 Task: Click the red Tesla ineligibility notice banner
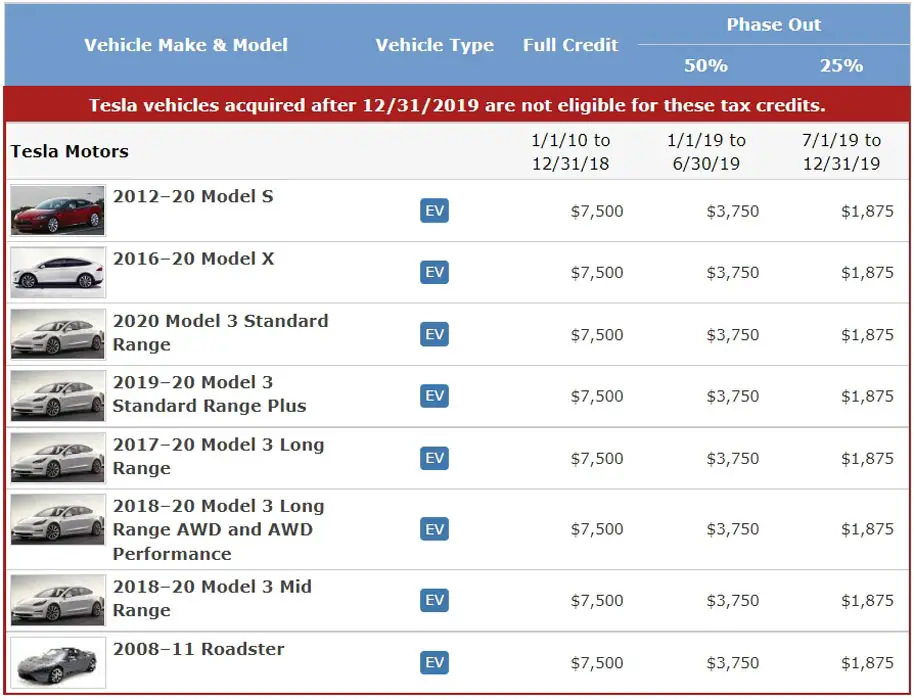[x=457, y=105]
